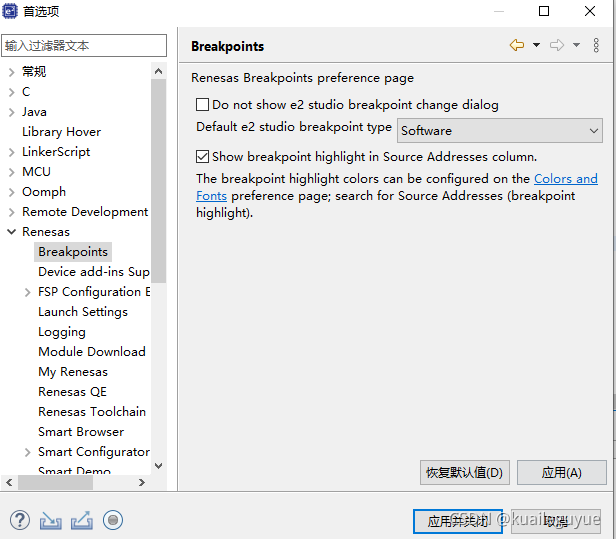Select Device add-ins Support item

(x=94, y=272)
